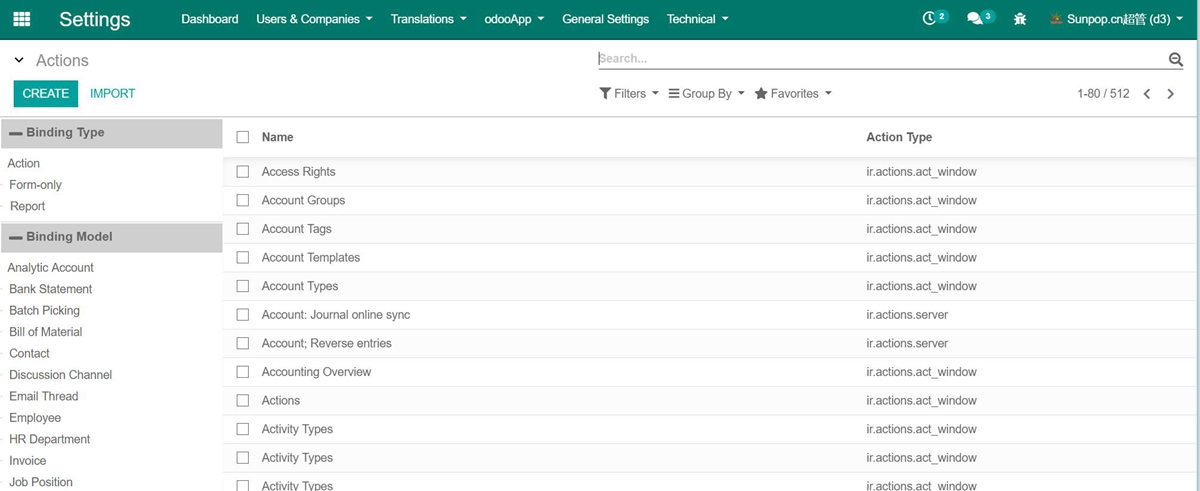Go to next page arrow
1200x491 pixels.
[1171, 94]
